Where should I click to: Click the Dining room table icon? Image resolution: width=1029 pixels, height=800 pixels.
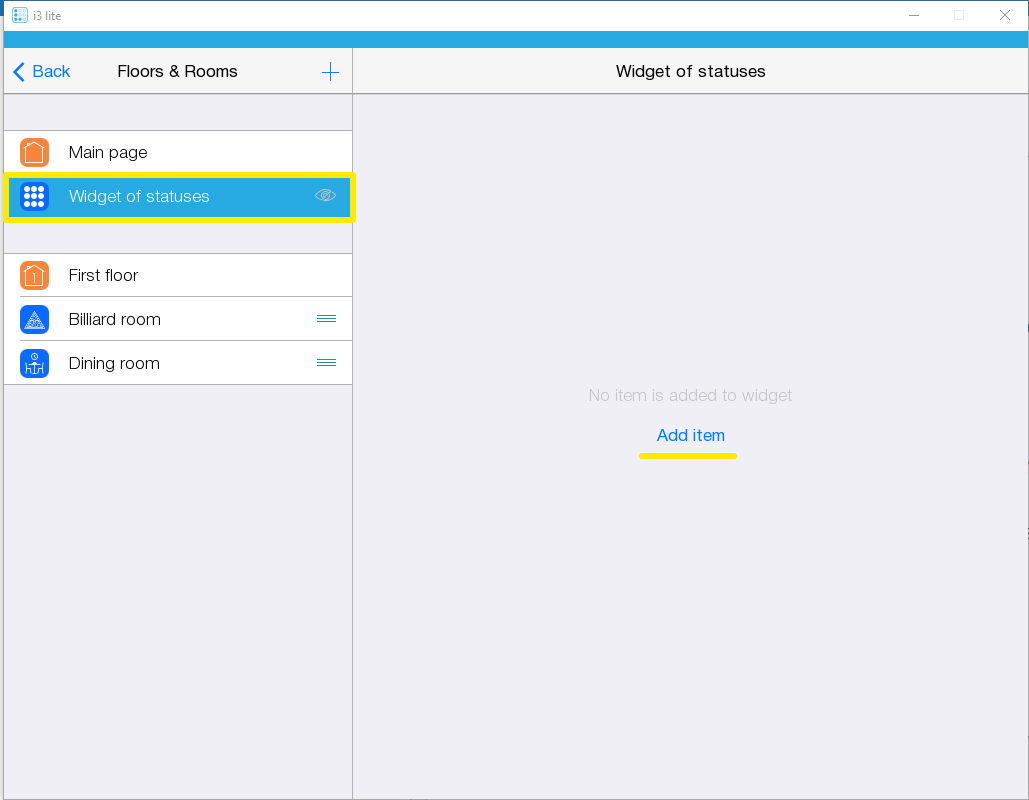tap(34, 364)
